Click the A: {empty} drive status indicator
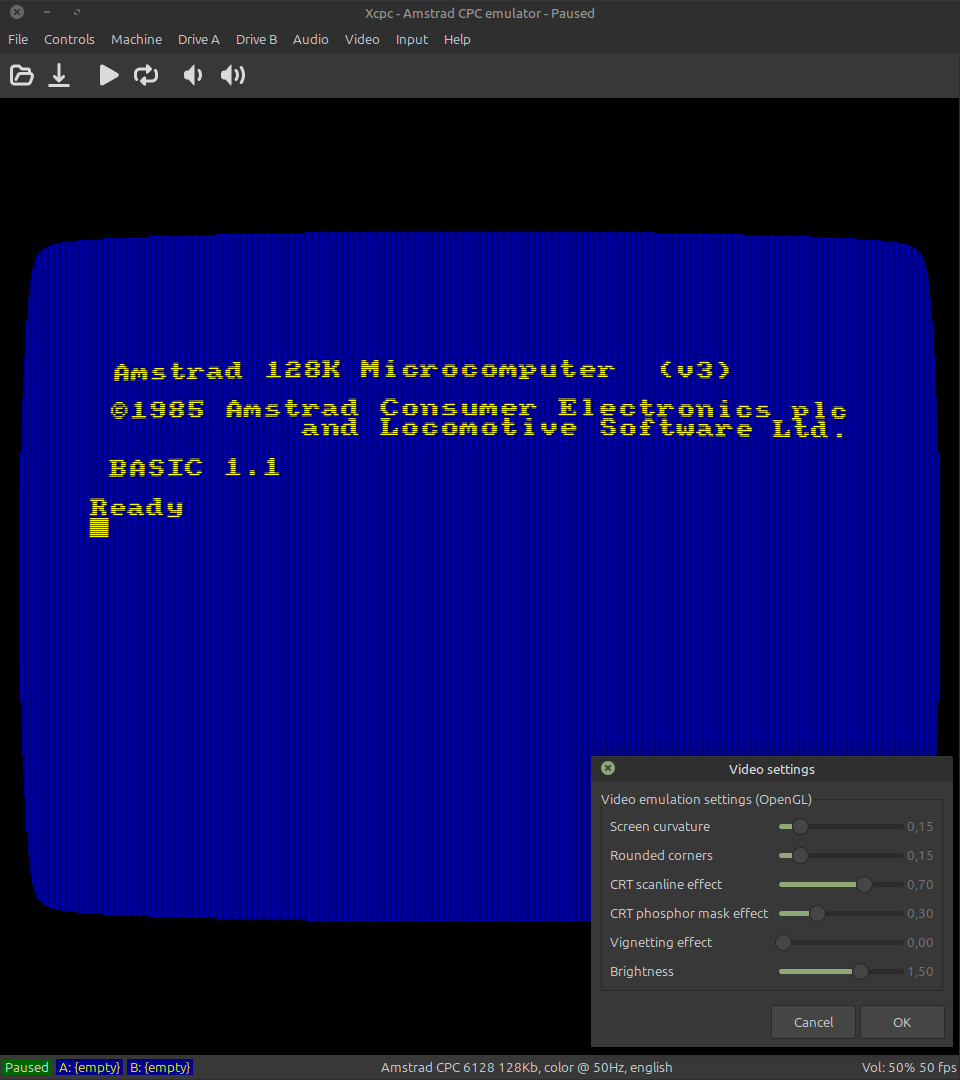Image resolution: width=960 pixels, height=1080 pixels. [x=90, y=1067]
